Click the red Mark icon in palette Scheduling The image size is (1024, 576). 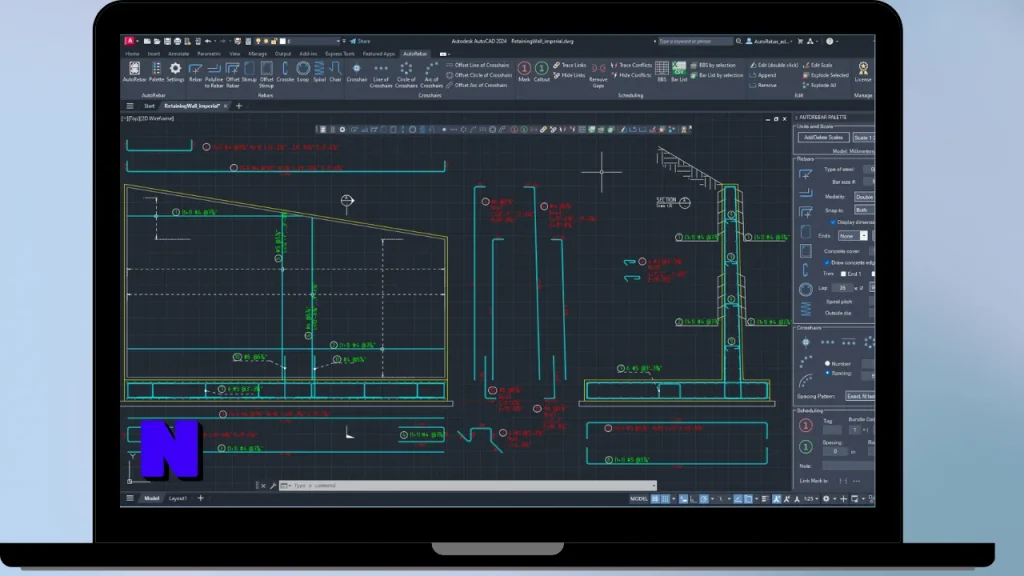tap(806, 425)
